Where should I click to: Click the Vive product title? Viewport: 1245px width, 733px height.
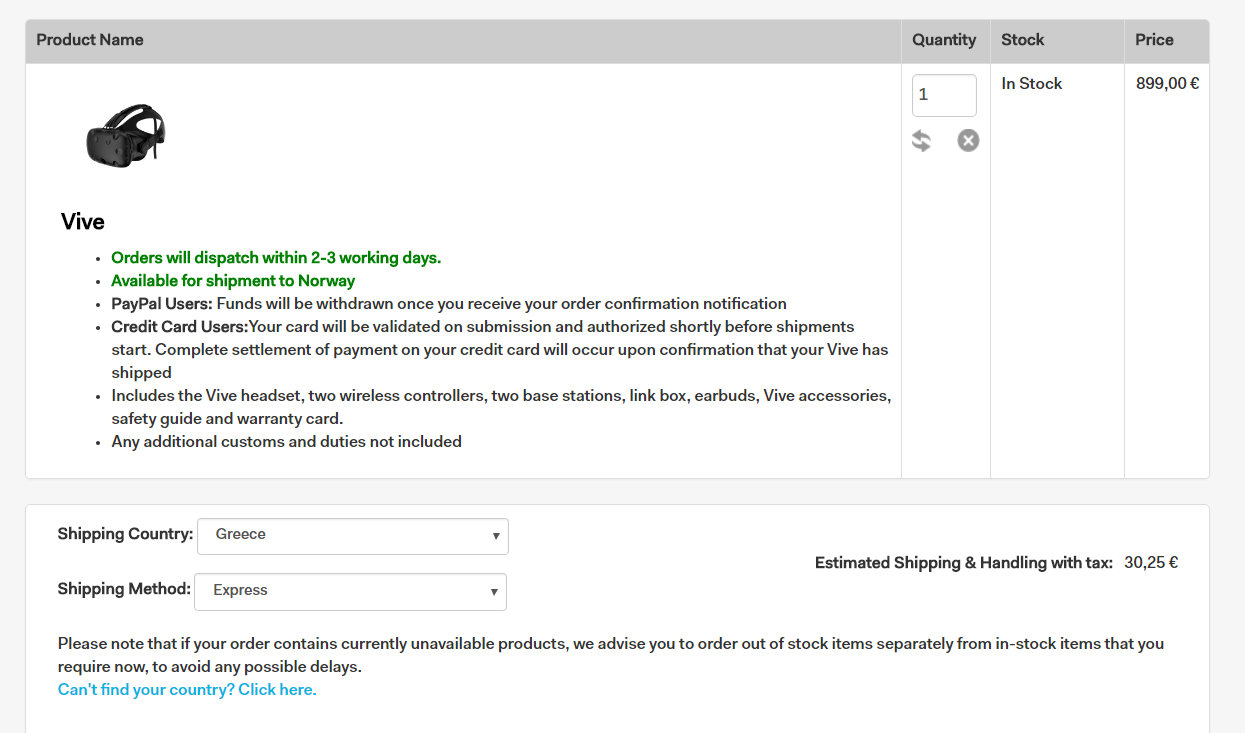(x=83, y=222)
